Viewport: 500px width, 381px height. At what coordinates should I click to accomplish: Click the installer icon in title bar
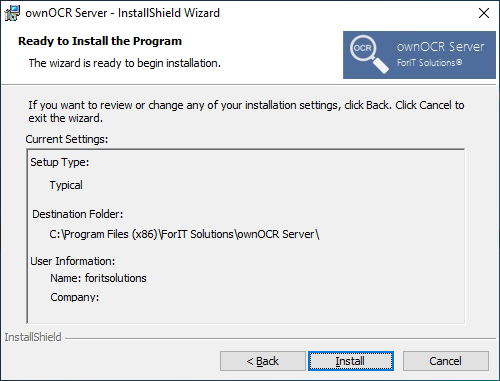(12, 13)
